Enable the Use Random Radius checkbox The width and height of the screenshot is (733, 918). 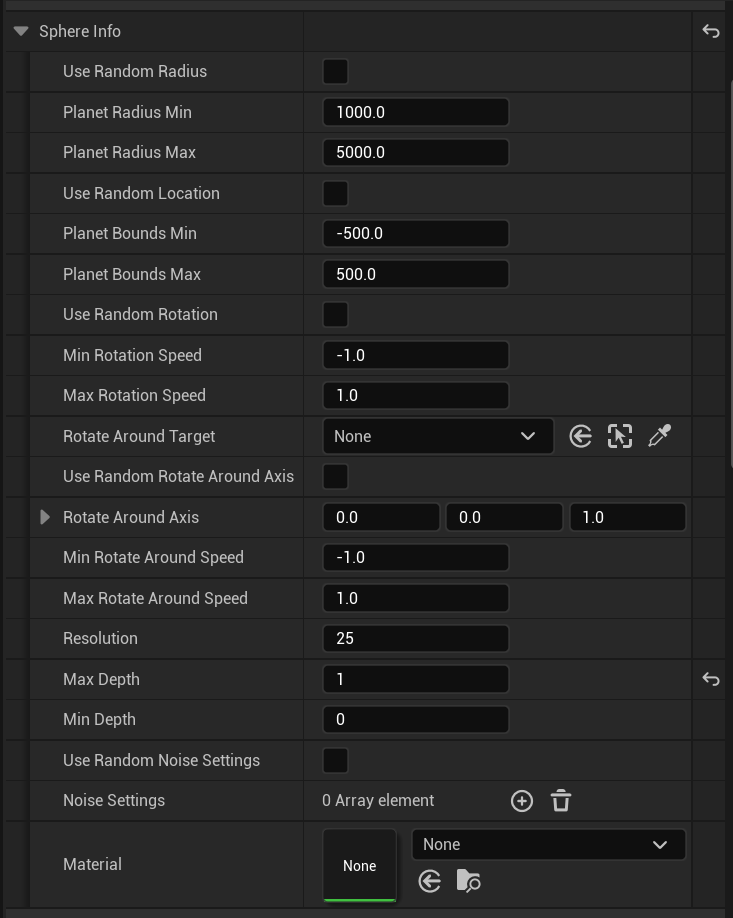335,71
